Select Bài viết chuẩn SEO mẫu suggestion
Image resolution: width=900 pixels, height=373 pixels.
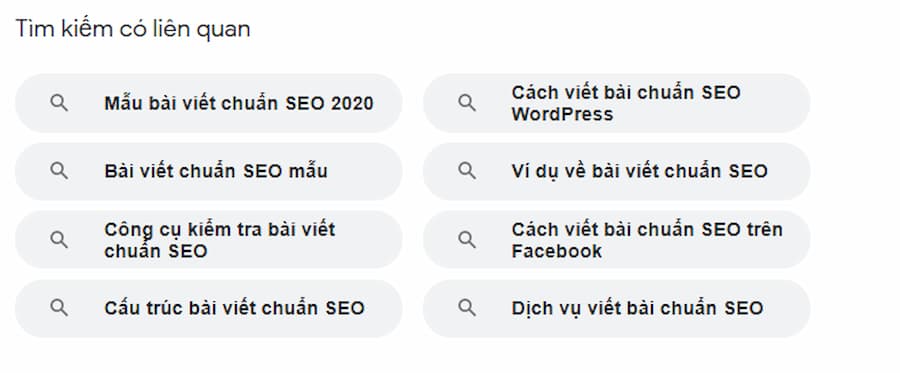tap(208, 172)
